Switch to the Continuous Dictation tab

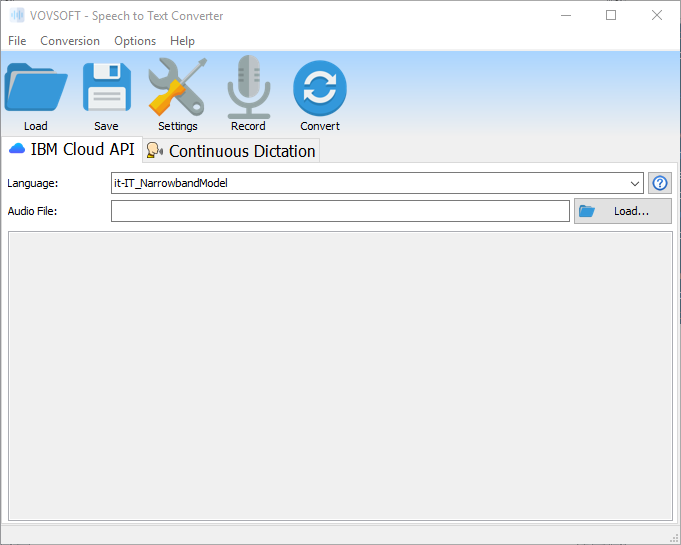[231, 151]
